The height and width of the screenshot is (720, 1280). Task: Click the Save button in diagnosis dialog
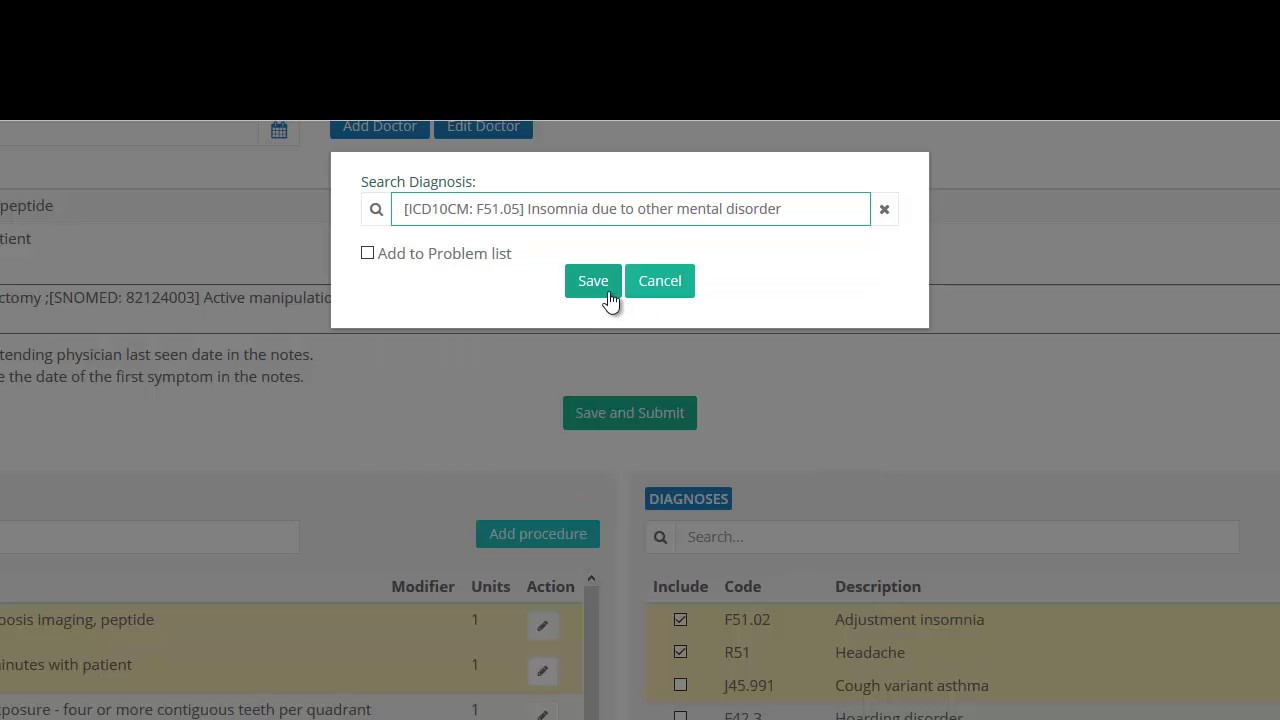coord(593,281)
